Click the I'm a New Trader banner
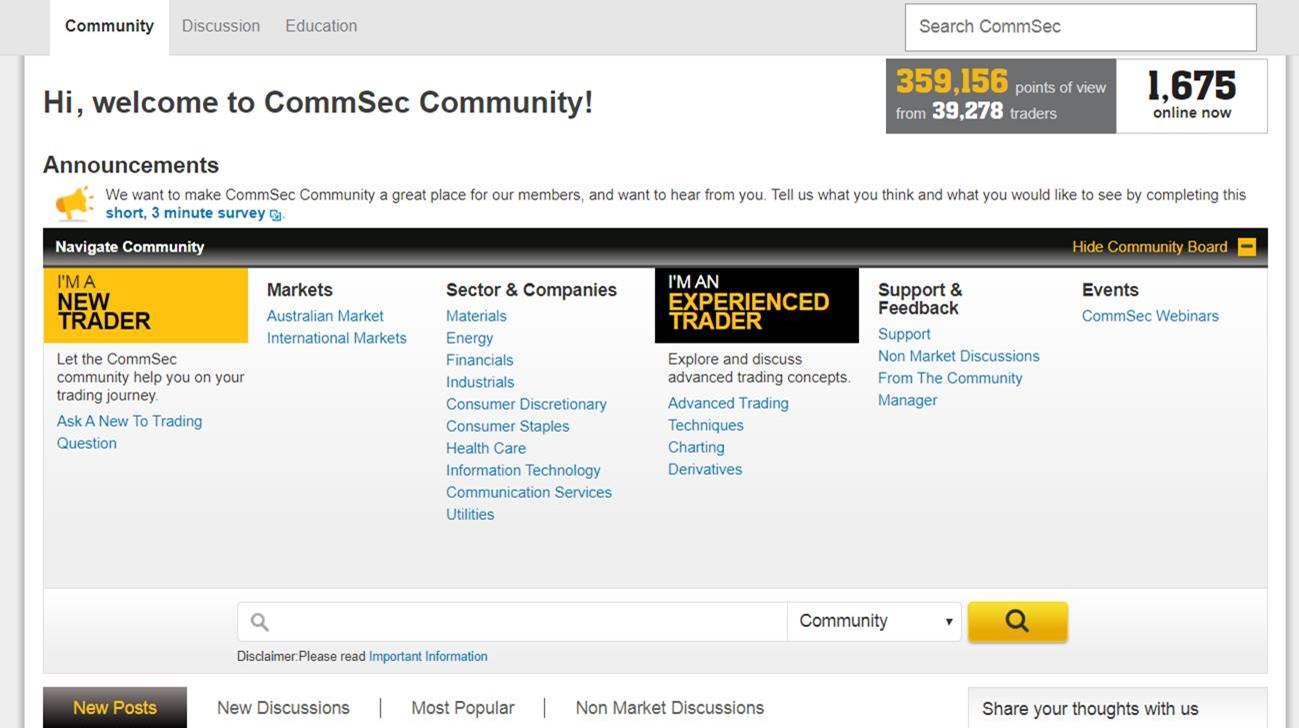Viewport: 1299px width, 728px height. point(145,305)
